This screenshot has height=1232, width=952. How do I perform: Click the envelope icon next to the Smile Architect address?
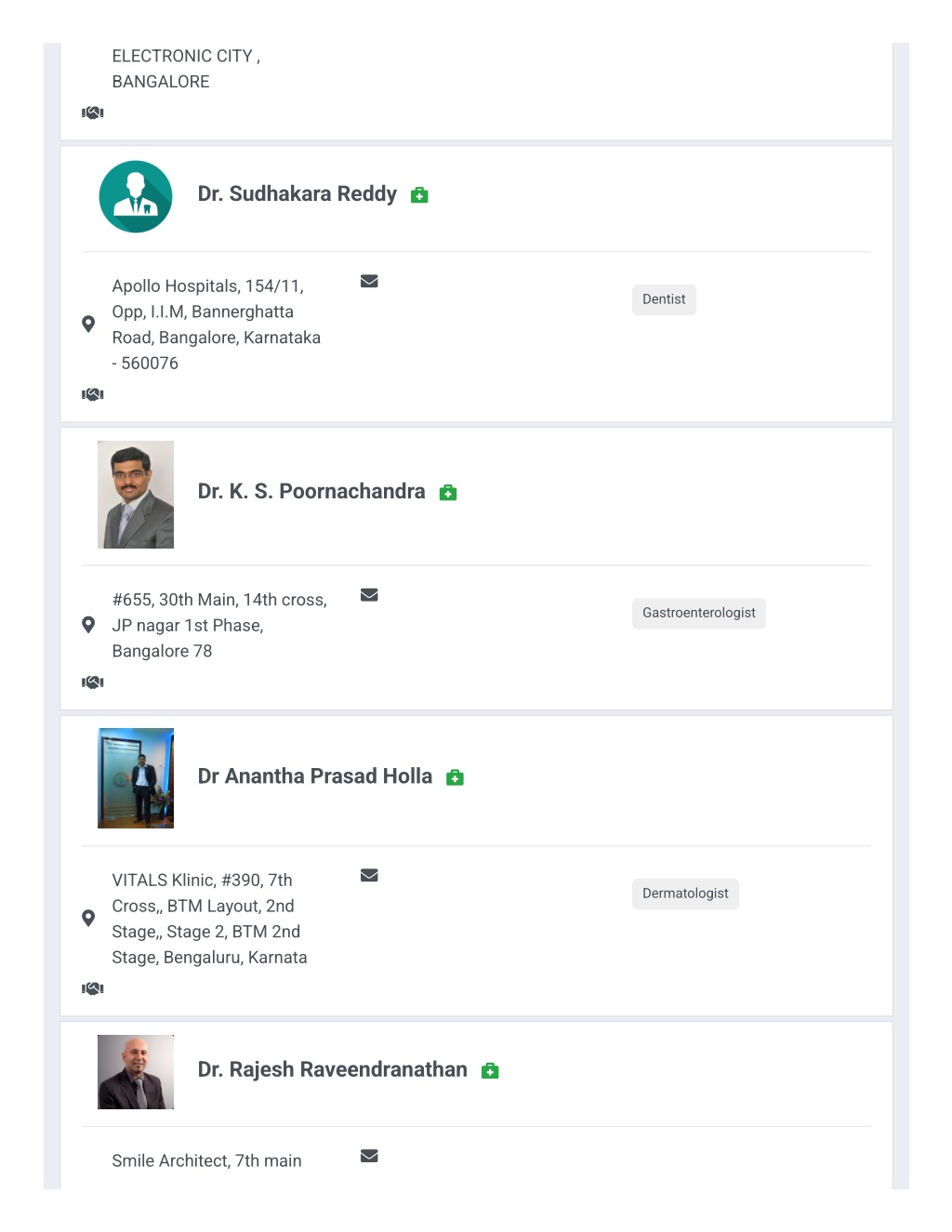click(369, 1156)
